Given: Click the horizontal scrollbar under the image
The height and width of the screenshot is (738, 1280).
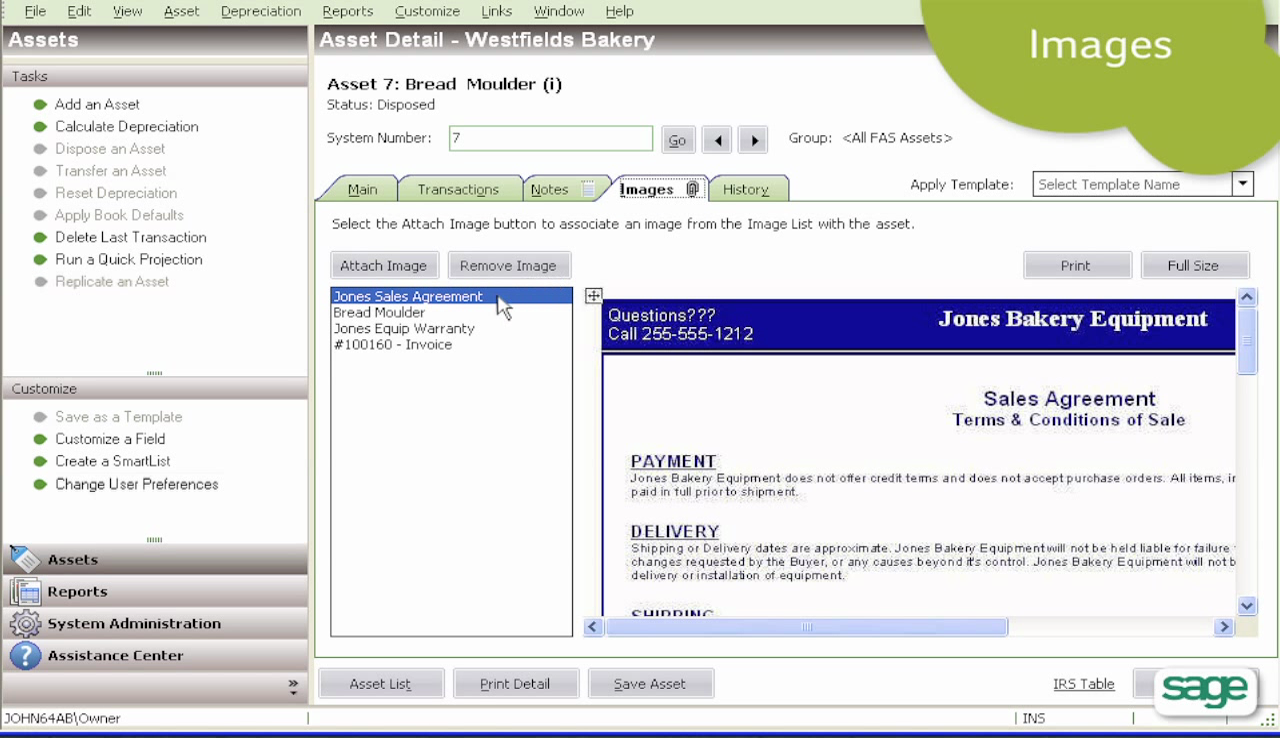Looking at the screenshot, I should tap(807, 627).
